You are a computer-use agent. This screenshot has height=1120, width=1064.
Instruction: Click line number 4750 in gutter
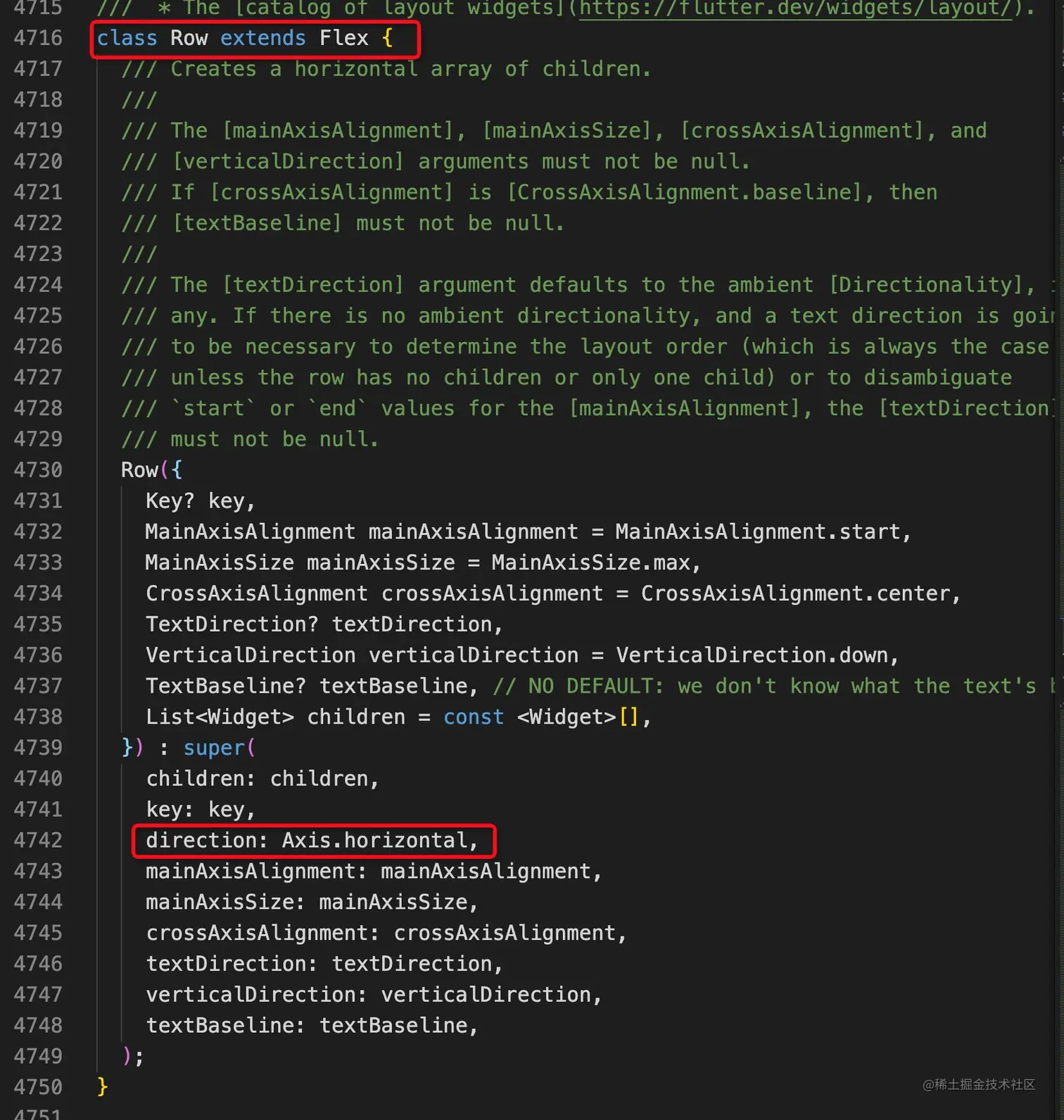[x=38, y=1088]
